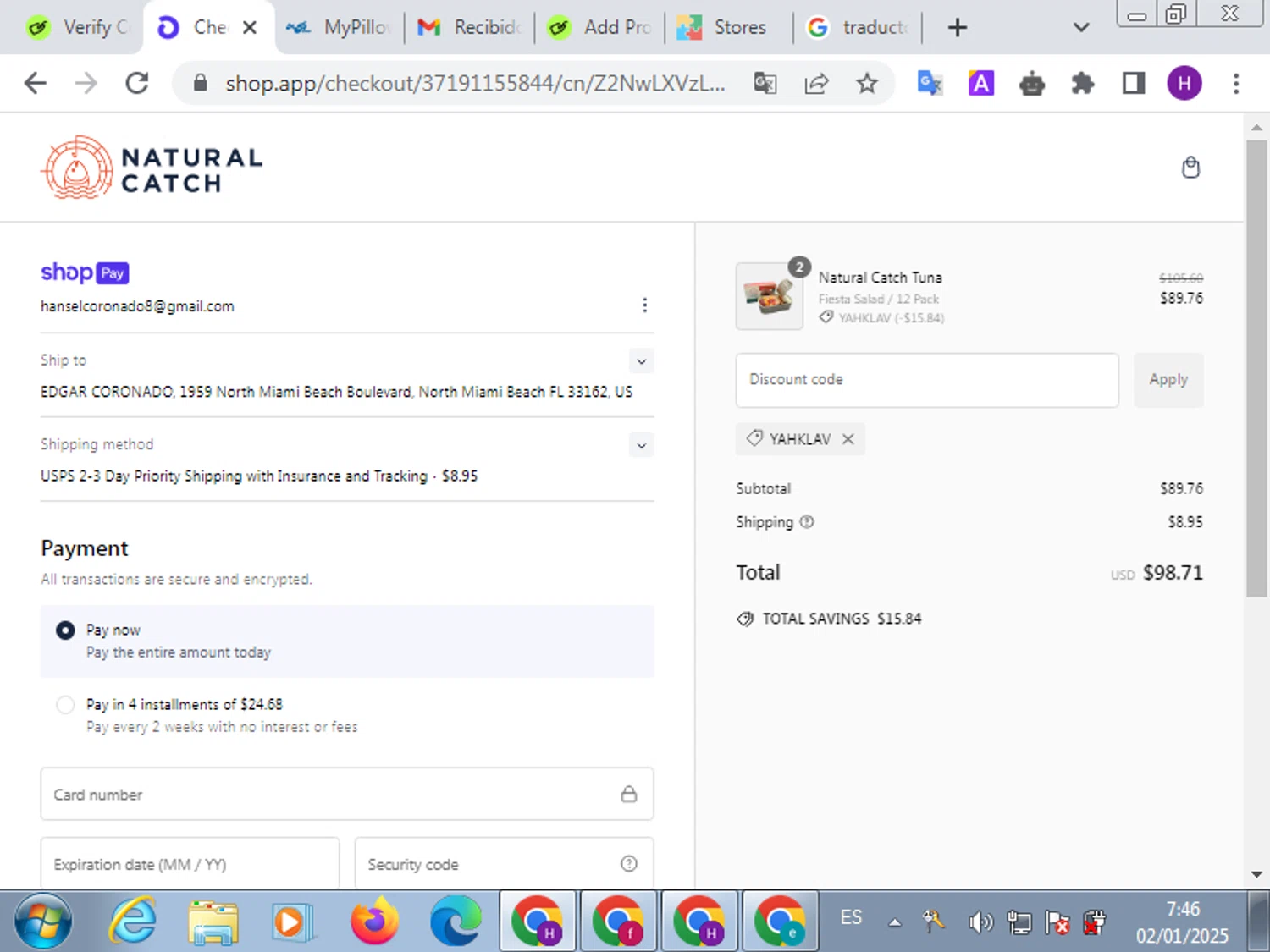The width and height of the screenshot is (1270, 952).
Task: Focus the Card number field
Action: tap(347, 794)
